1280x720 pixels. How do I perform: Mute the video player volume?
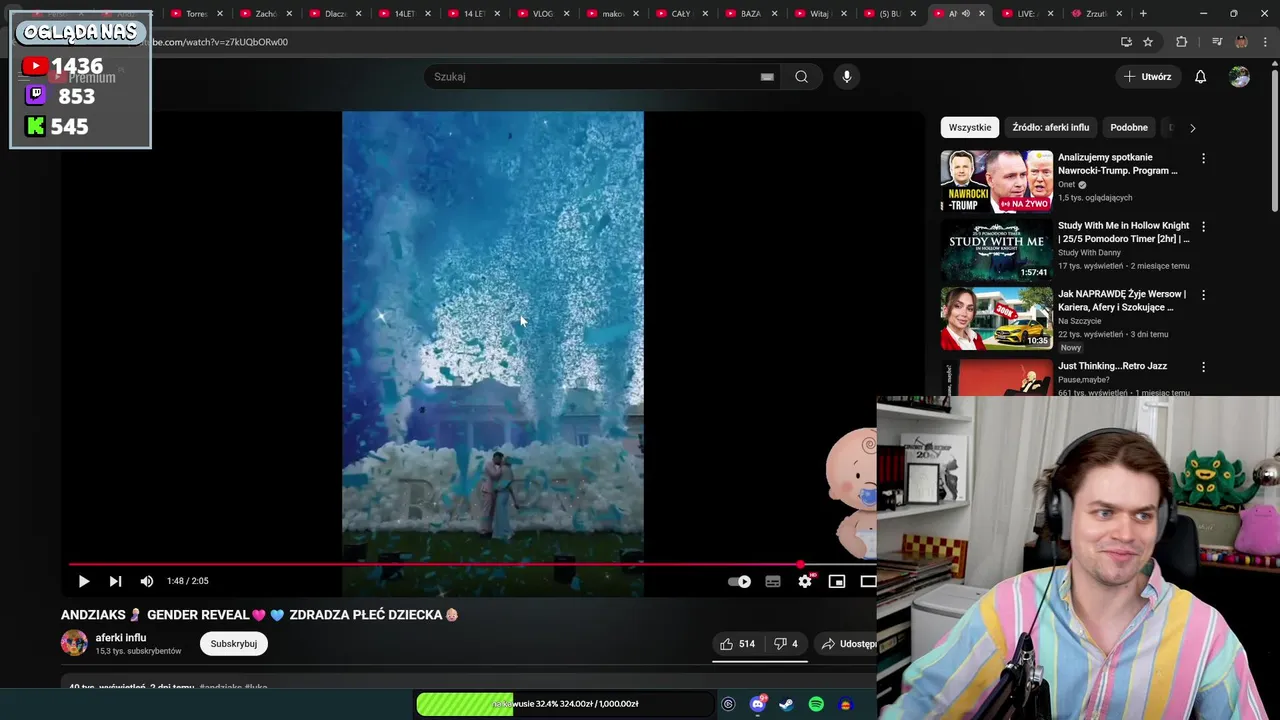147,581
